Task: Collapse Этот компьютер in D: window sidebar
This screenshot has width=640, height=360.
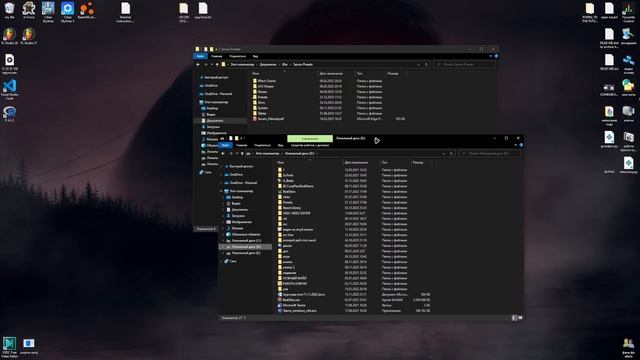Action: (x=222, y=191)
